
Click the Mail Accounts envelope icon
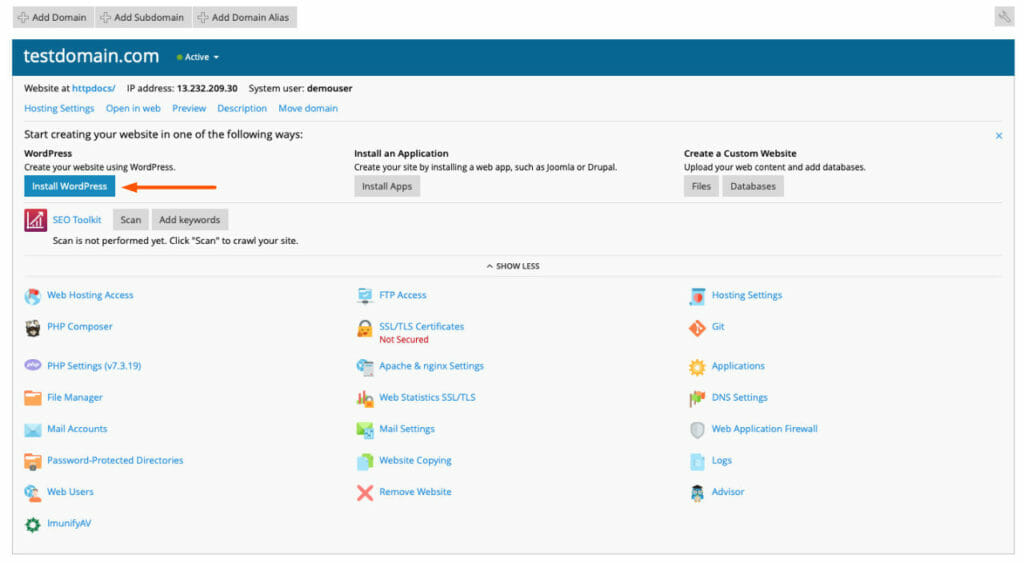point(33,429)
